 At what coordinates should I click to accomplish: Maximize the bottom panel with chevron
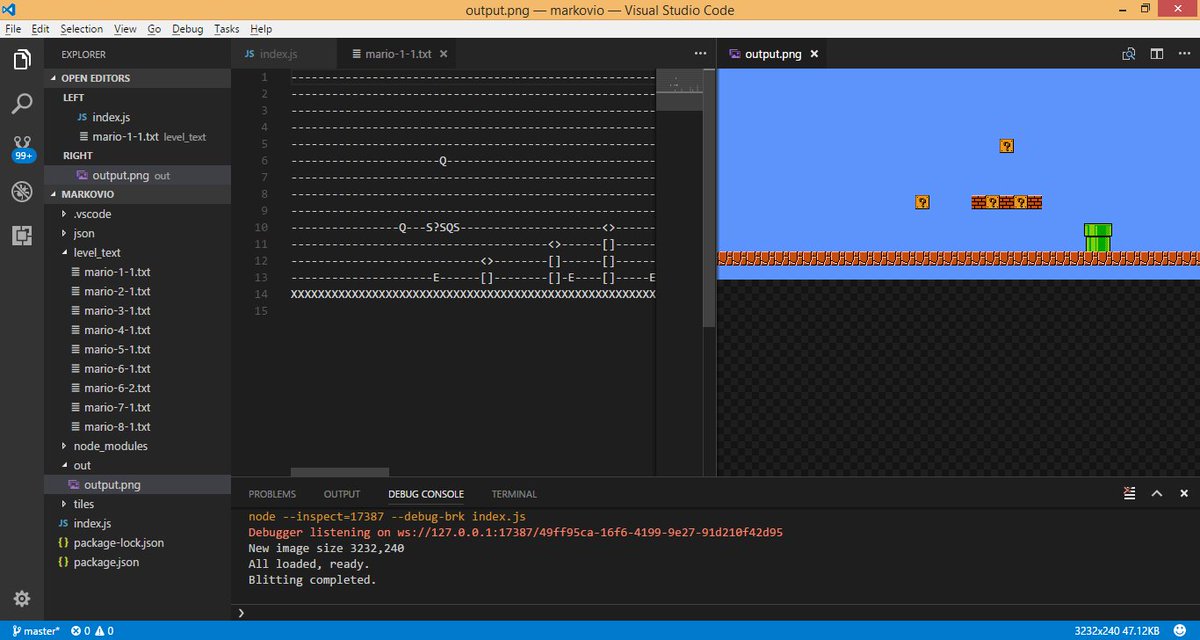[x=1157, y=493]
